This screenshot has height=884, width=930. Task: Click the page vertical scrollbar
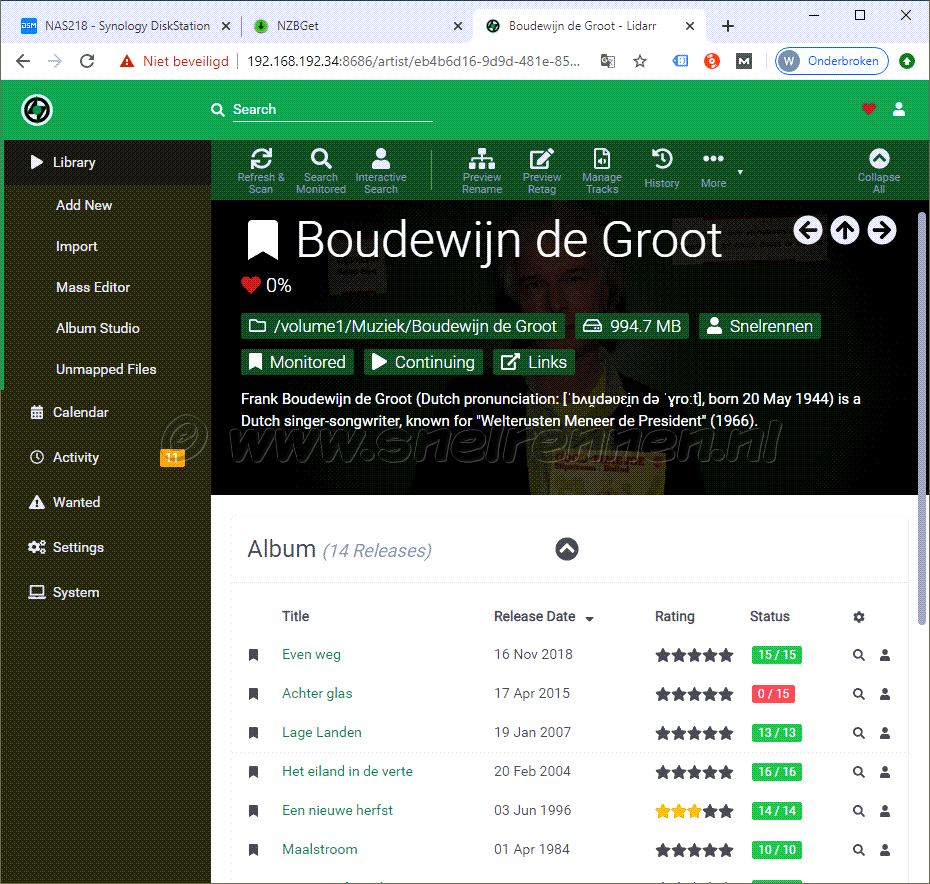pyautogui.click(x=922, y=418)
